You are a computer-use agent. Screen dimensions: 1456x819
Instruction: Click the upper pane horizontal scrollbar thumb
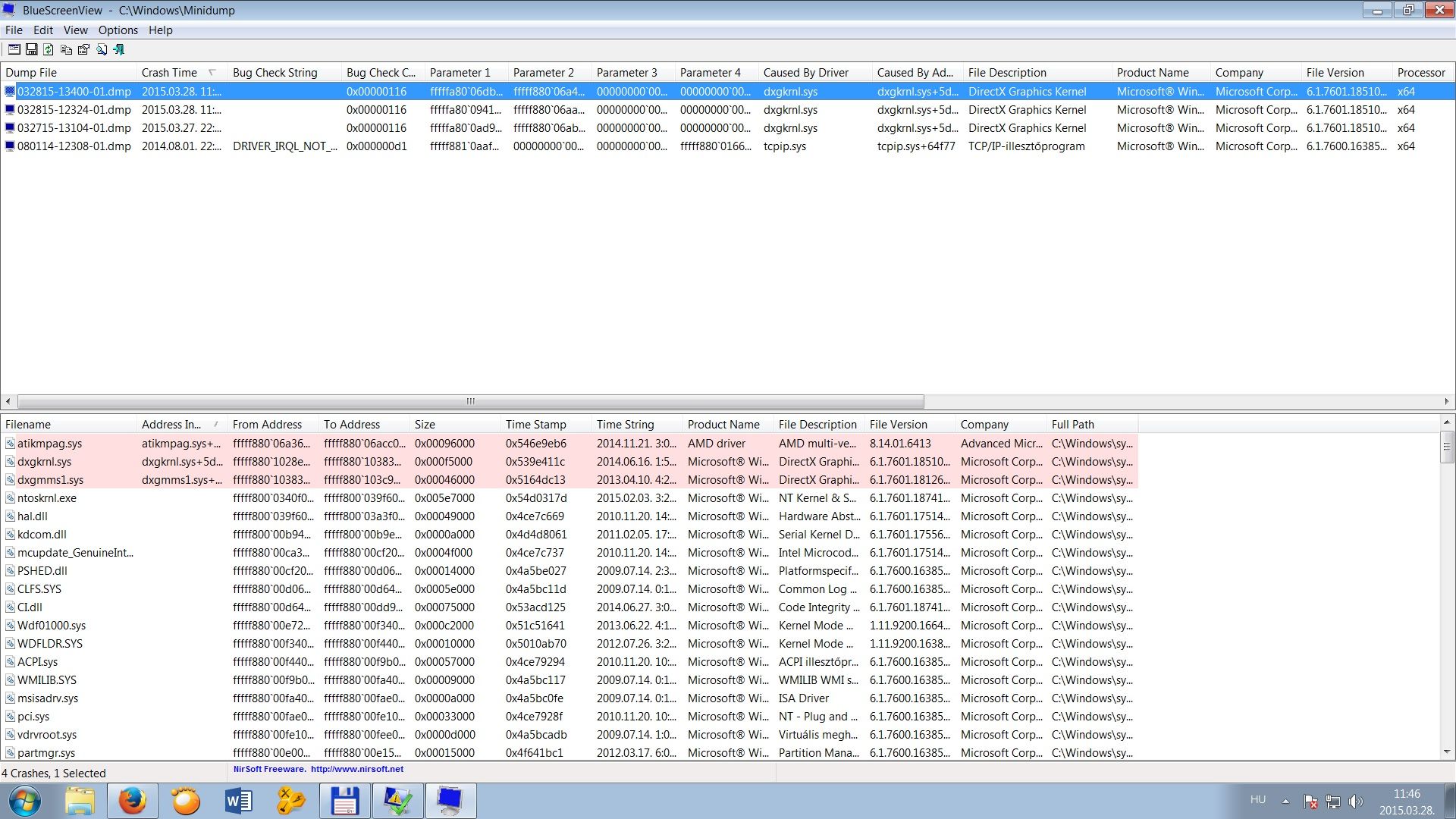tap(470, 401)
